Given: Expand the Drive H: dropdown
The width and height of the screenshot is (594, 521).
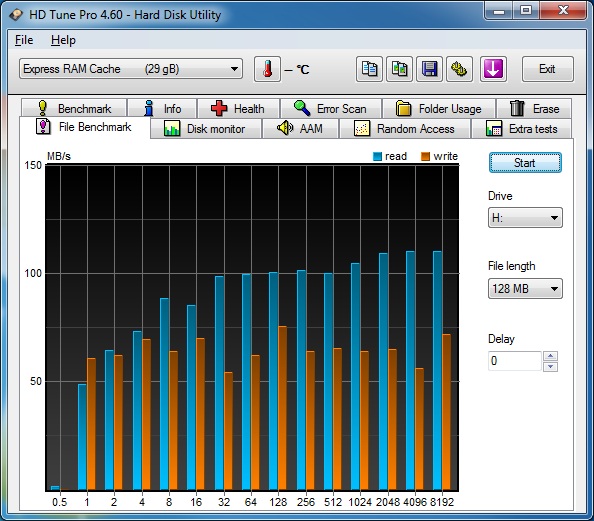Looking at the screenshot, I should (x=525, y=218).
